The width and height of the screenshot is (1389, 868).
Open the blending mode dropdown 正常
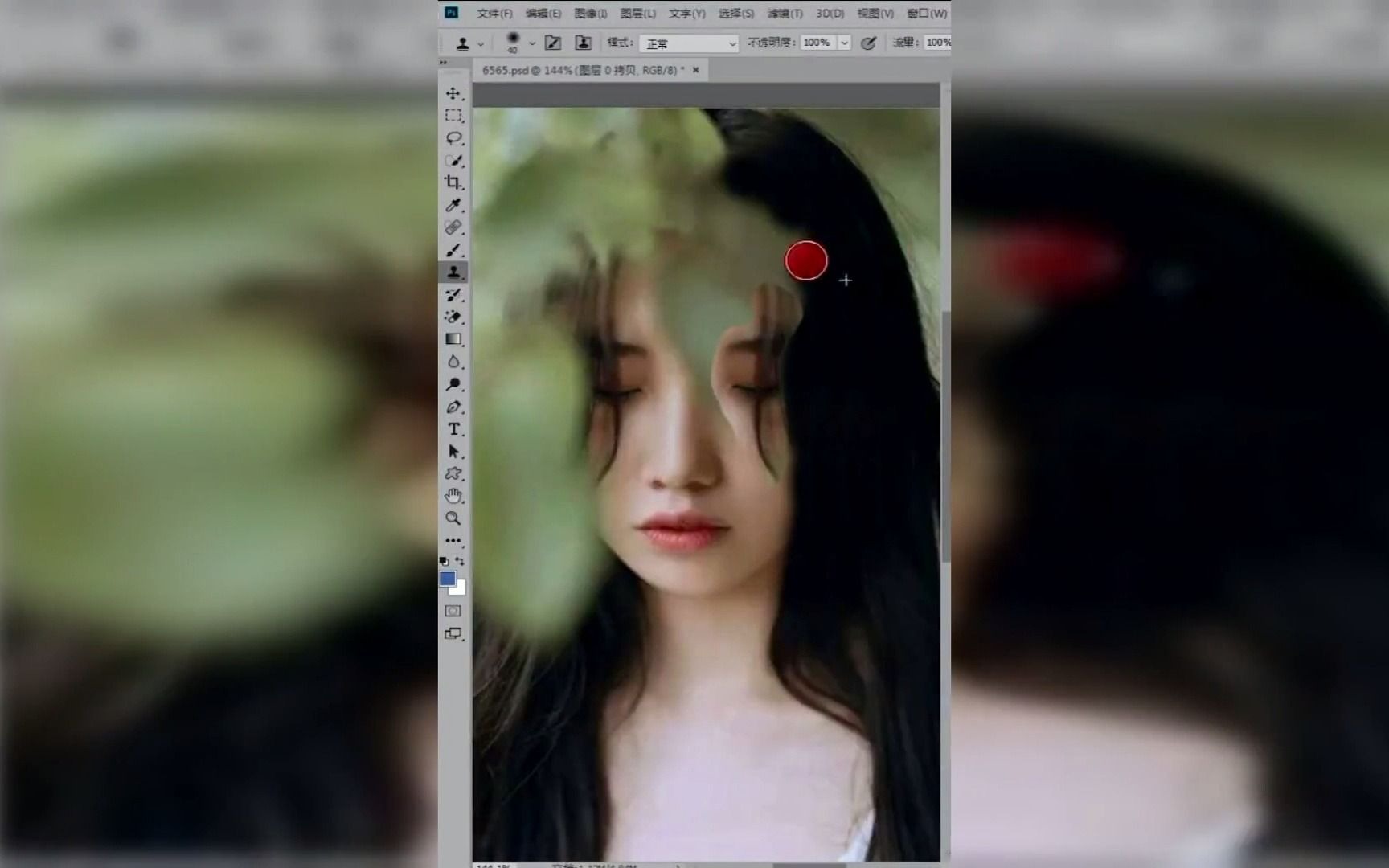coord(689,43)
